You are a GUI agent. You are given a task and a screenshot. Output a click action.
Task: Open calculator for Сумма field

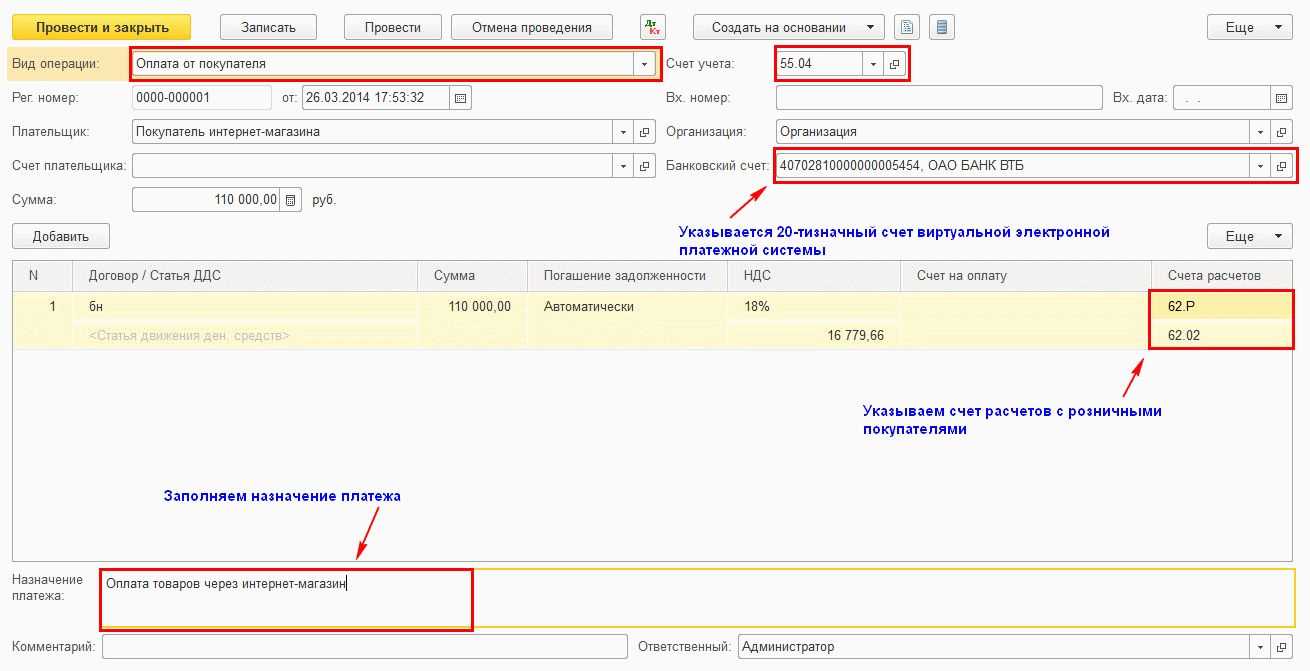[290, 200]
